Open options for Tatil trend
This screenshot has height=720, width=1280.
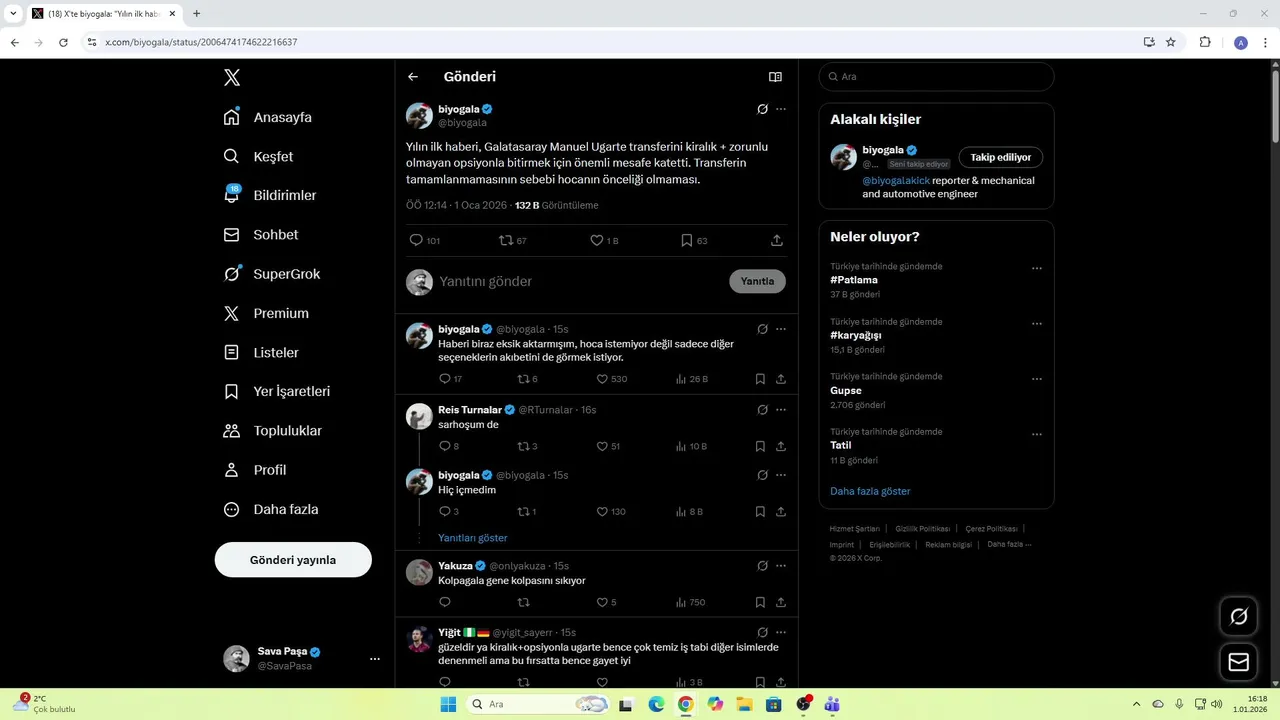click(1037, 435)
